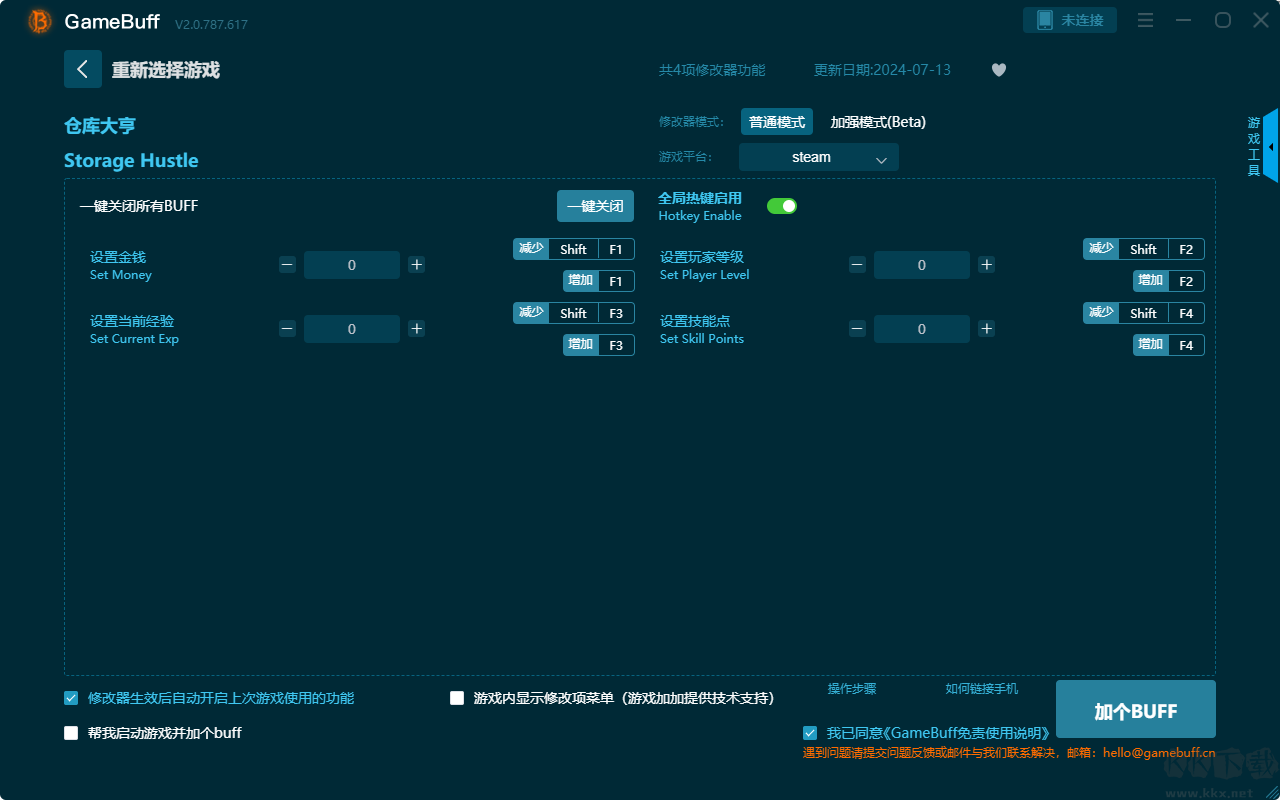The height and width of the screenshot is (800, 1280).
Task: Click the Set Current Exp value field
Action: [x=352, y=329]
